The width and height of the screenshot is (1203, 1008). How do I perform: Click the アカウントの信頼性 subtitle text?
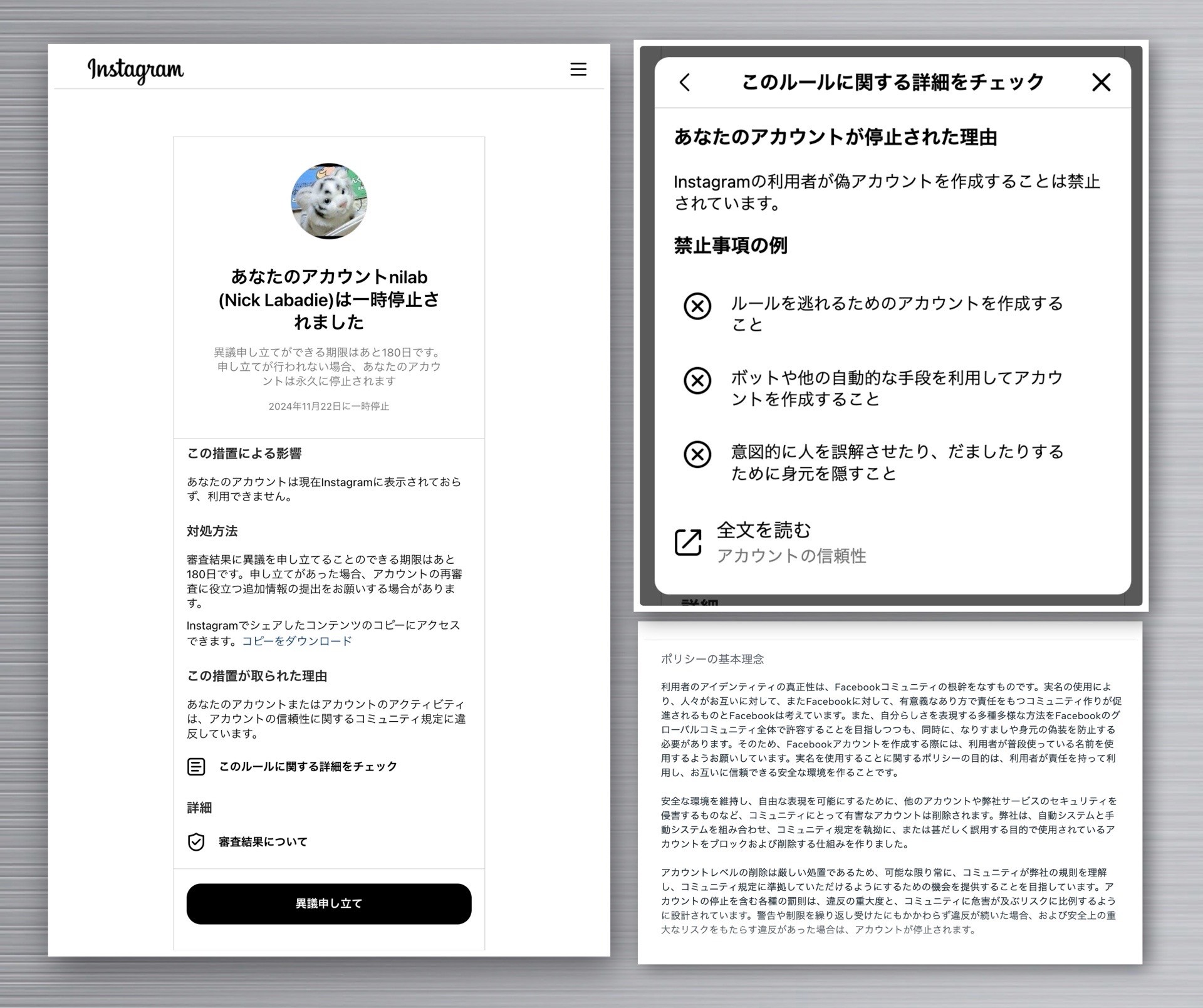791,556
